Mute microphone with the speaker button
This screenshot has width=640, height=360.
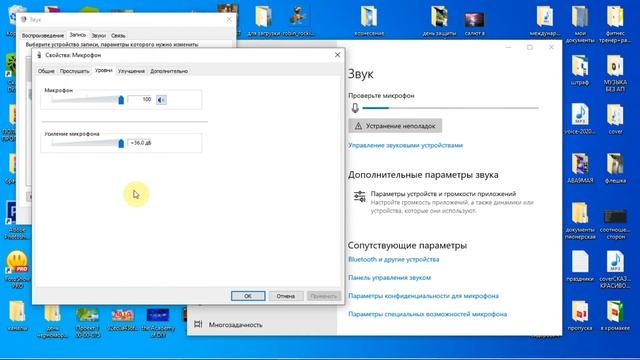[161, 100]
